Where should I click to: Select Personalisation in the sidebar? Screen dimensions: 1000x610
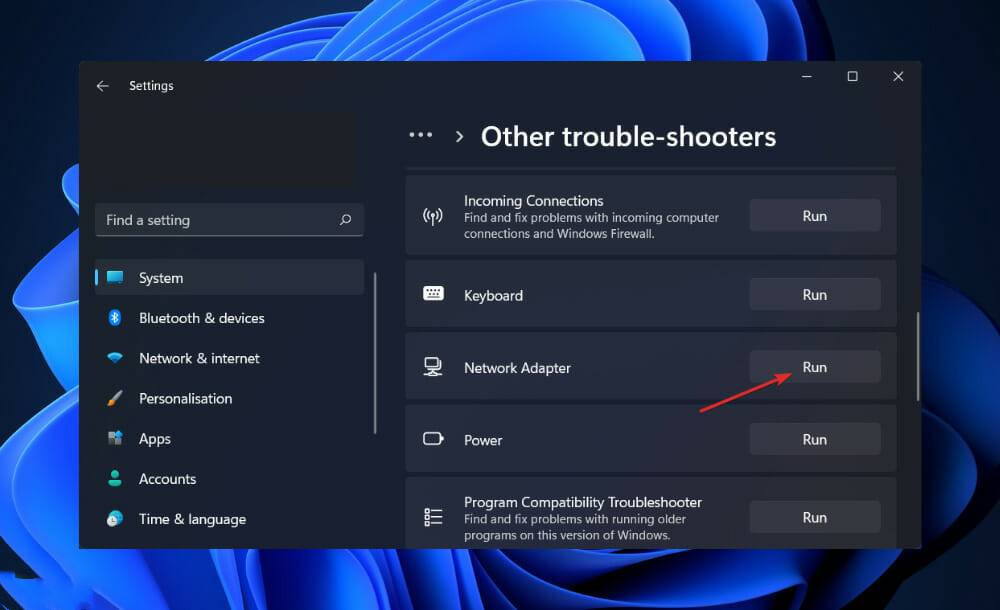(x=229, y=398)
